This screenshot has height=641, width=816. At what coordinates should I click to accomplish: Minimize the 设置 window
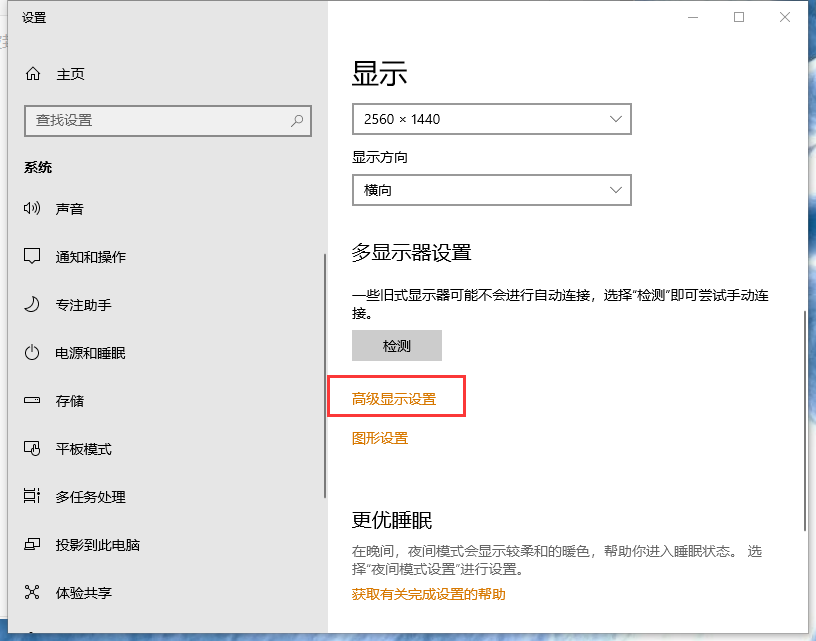tap(693, 17)
